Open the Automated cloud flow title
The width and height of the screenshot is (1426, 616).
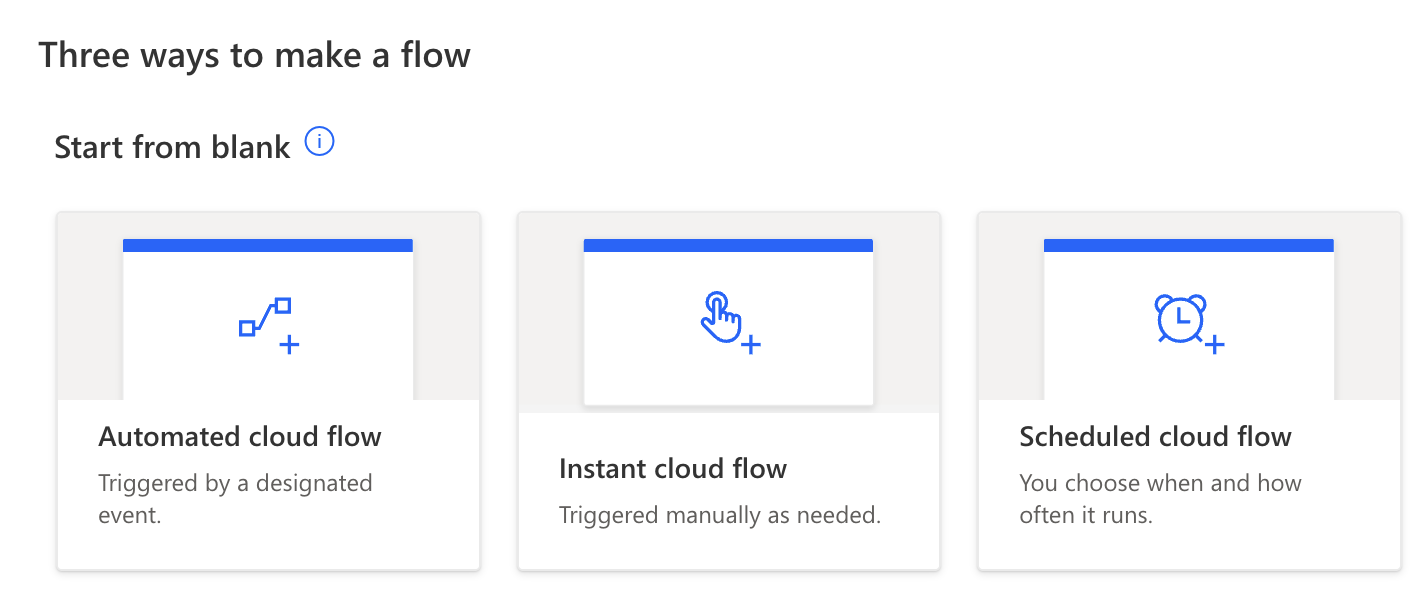pos(240,437)
